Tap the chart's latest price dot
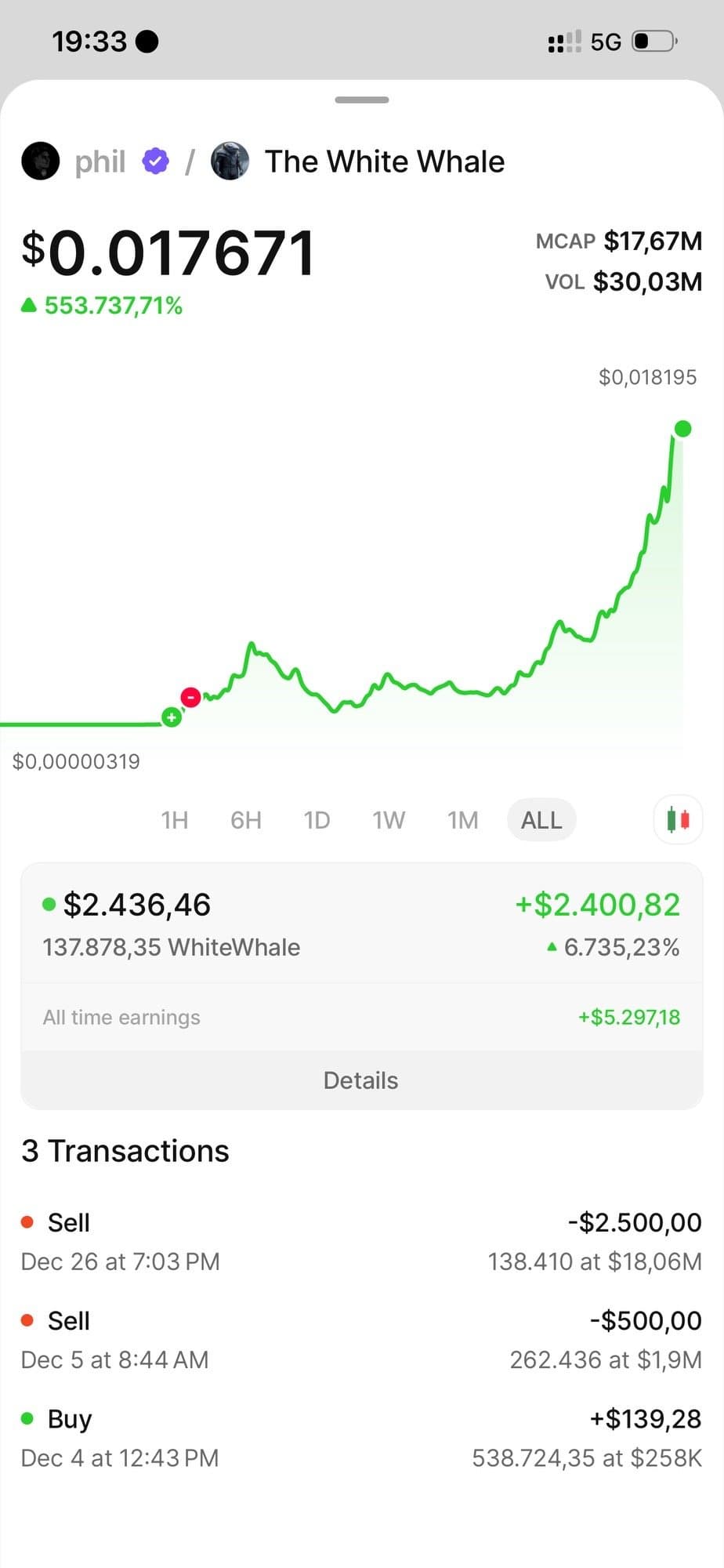Screen dimensions: 724x1568 [x=682, y=429]
